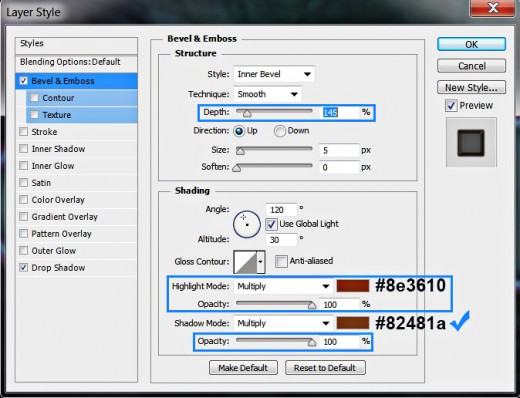Image resolution: width=520 pixels, height=398 pixels.
Task: Click the Depth slider handle
Action: (x=247, y=114)
